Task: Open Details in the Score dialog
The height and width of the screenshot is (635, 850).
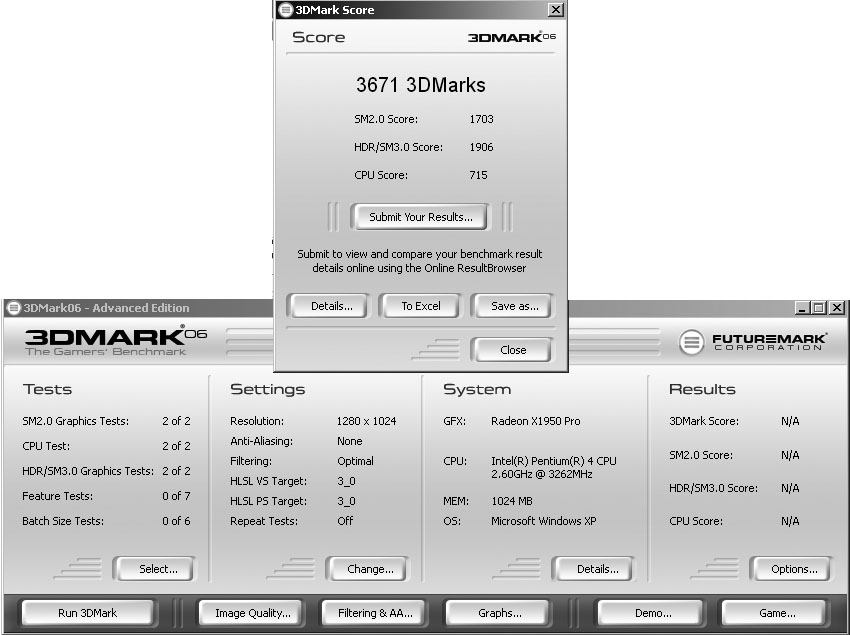Action: [x=331, y=306]
